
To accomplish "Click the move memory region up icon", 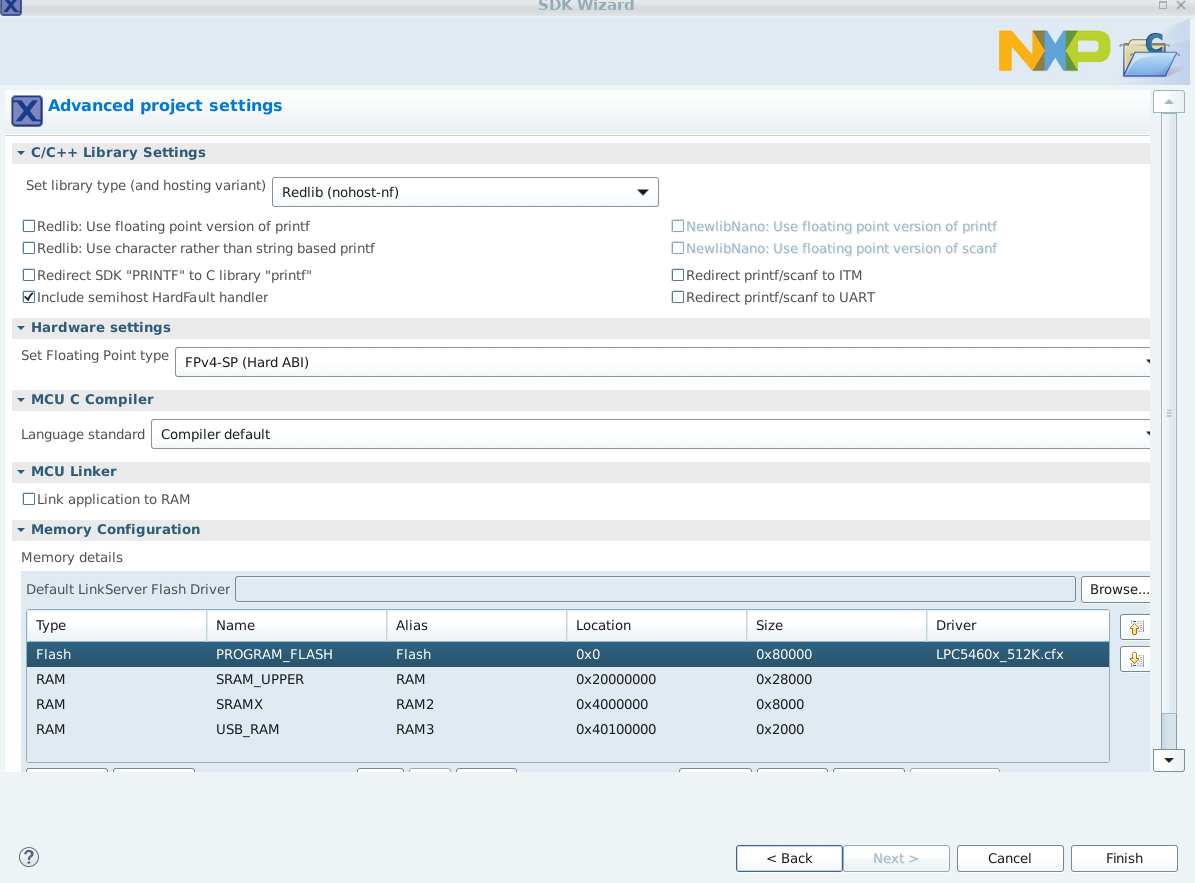I will 1136,627.
